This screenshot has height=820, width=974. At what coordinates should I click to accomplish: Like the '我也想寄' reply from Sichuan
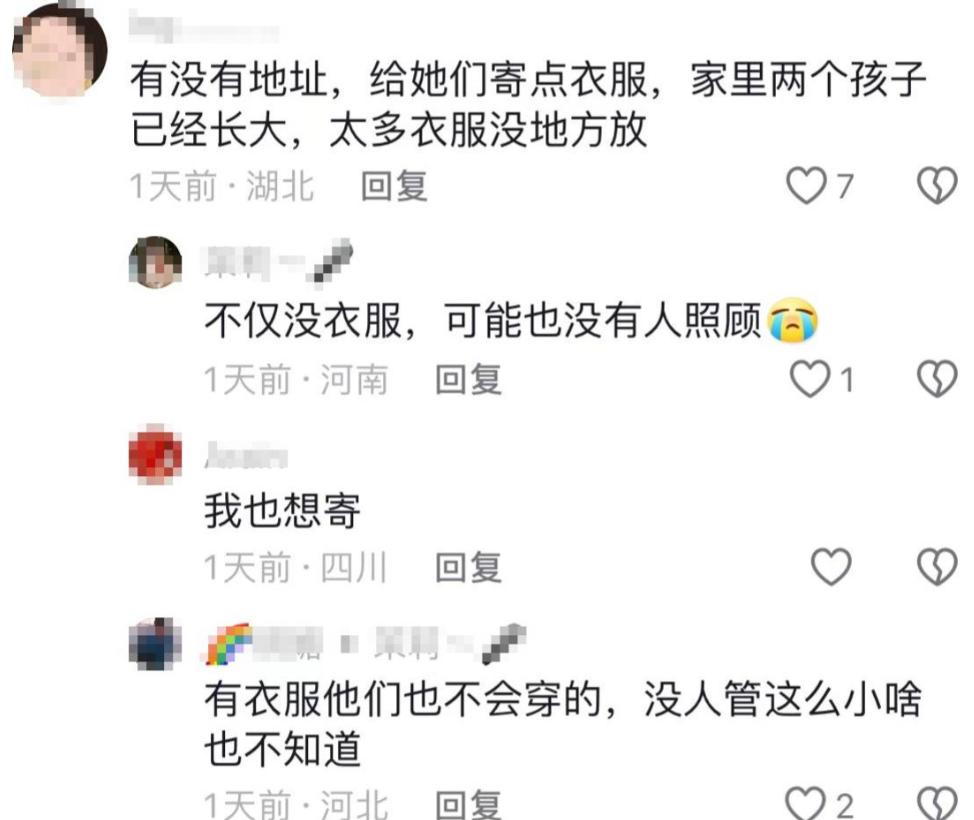coord(831,567)
